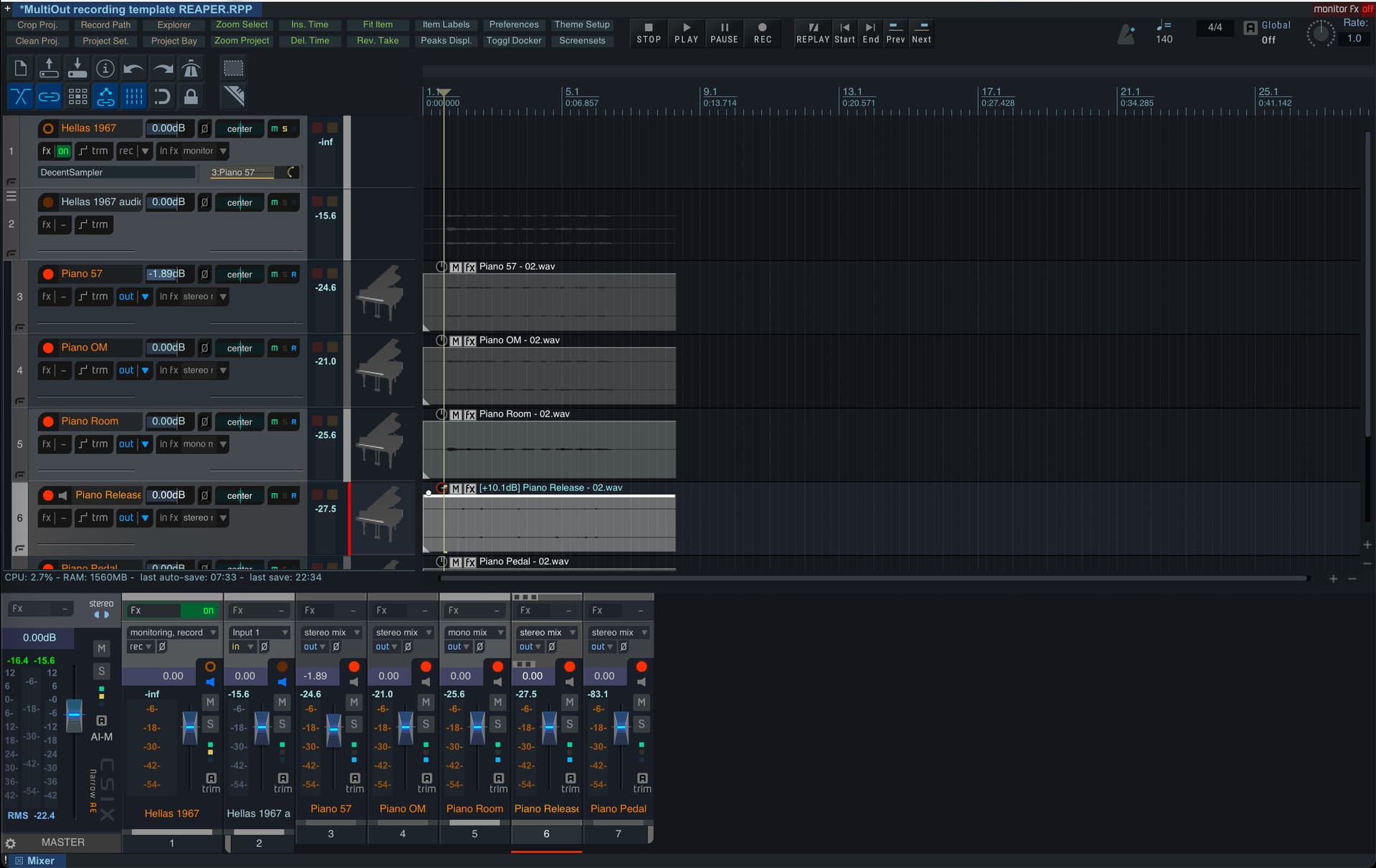Toggle the grid lines toolbar icon
The width and height of the screenshot is (1376, 868).
pyautogui.click(x=134, y=96)
